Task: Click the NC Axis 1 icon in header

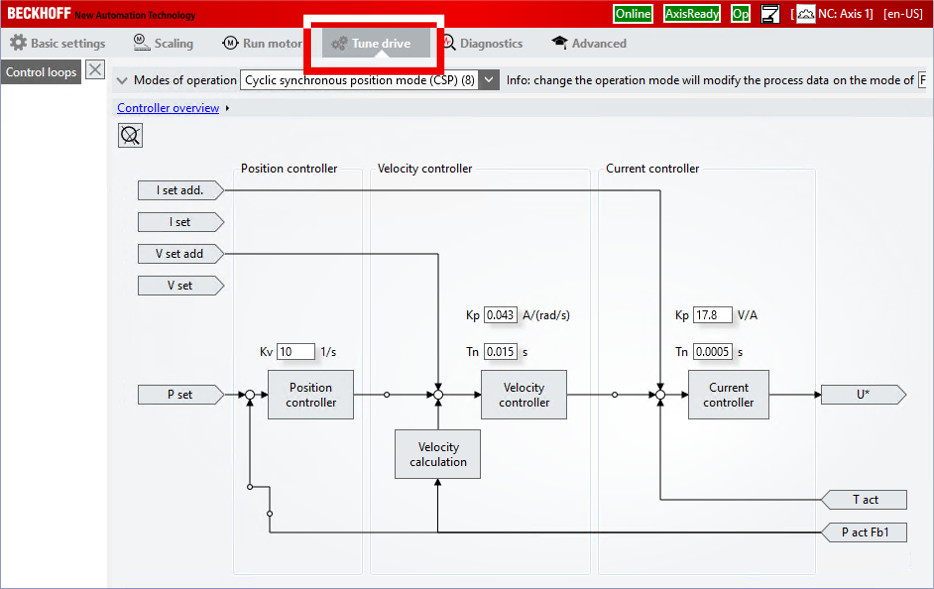Action: (x=805, y=14)
